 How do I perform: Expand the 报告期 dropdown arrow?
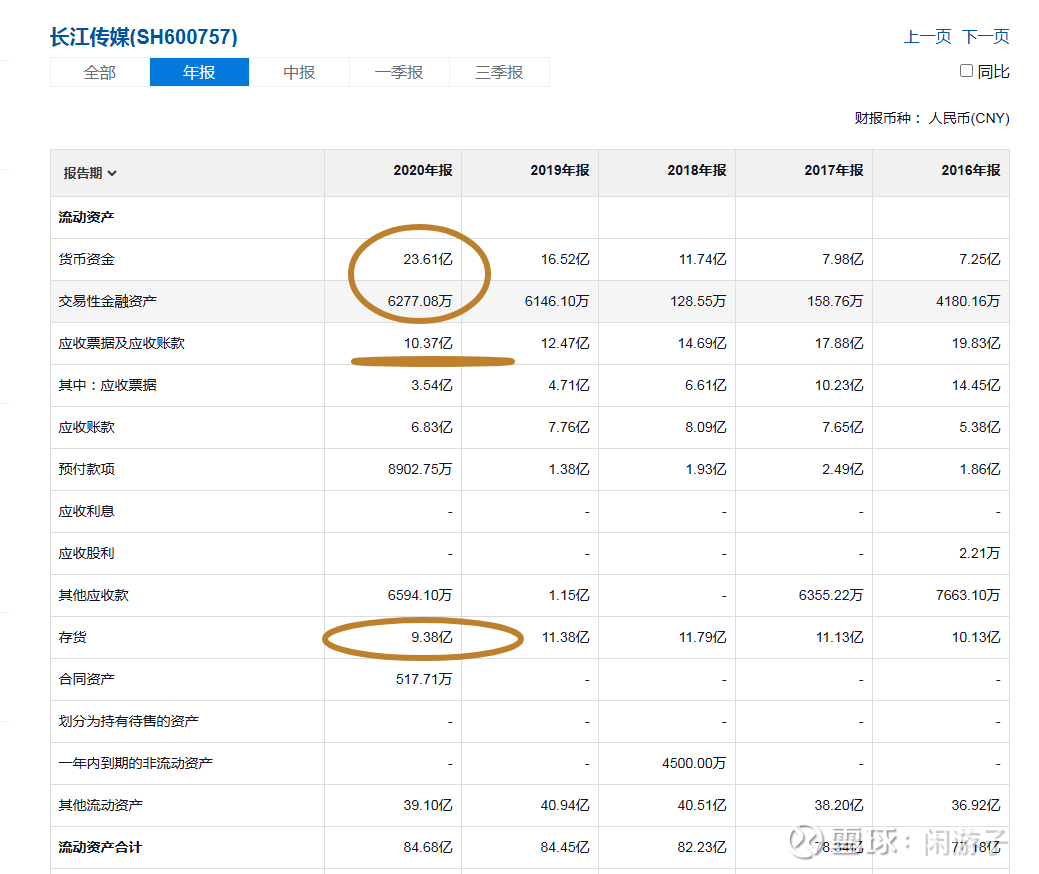pos(112,173)
